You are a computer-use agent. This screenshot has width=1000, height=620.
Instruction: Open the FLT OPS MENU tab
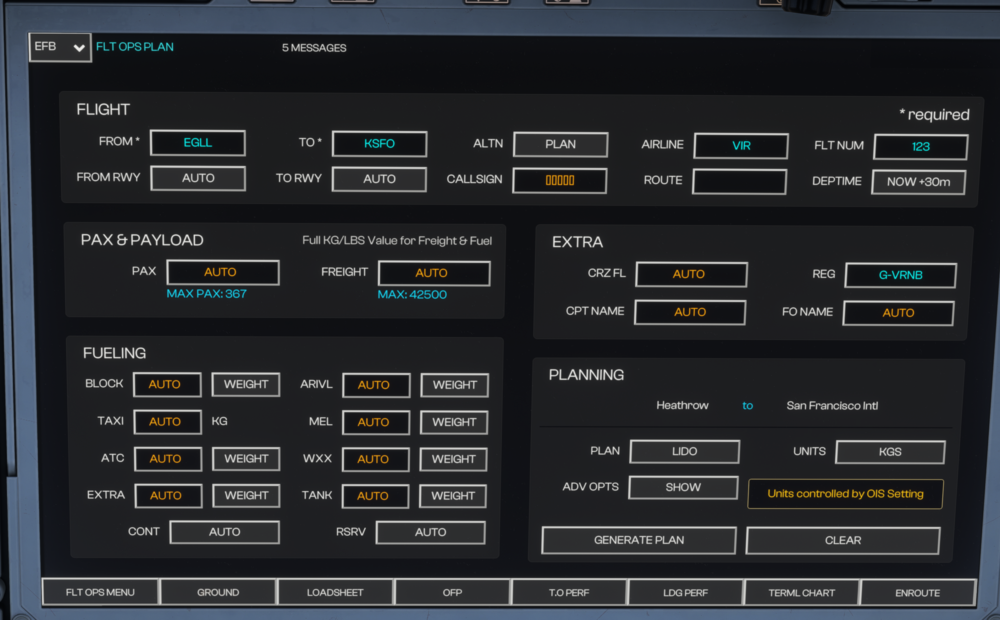pyautogui.click(x=100, y=593)
